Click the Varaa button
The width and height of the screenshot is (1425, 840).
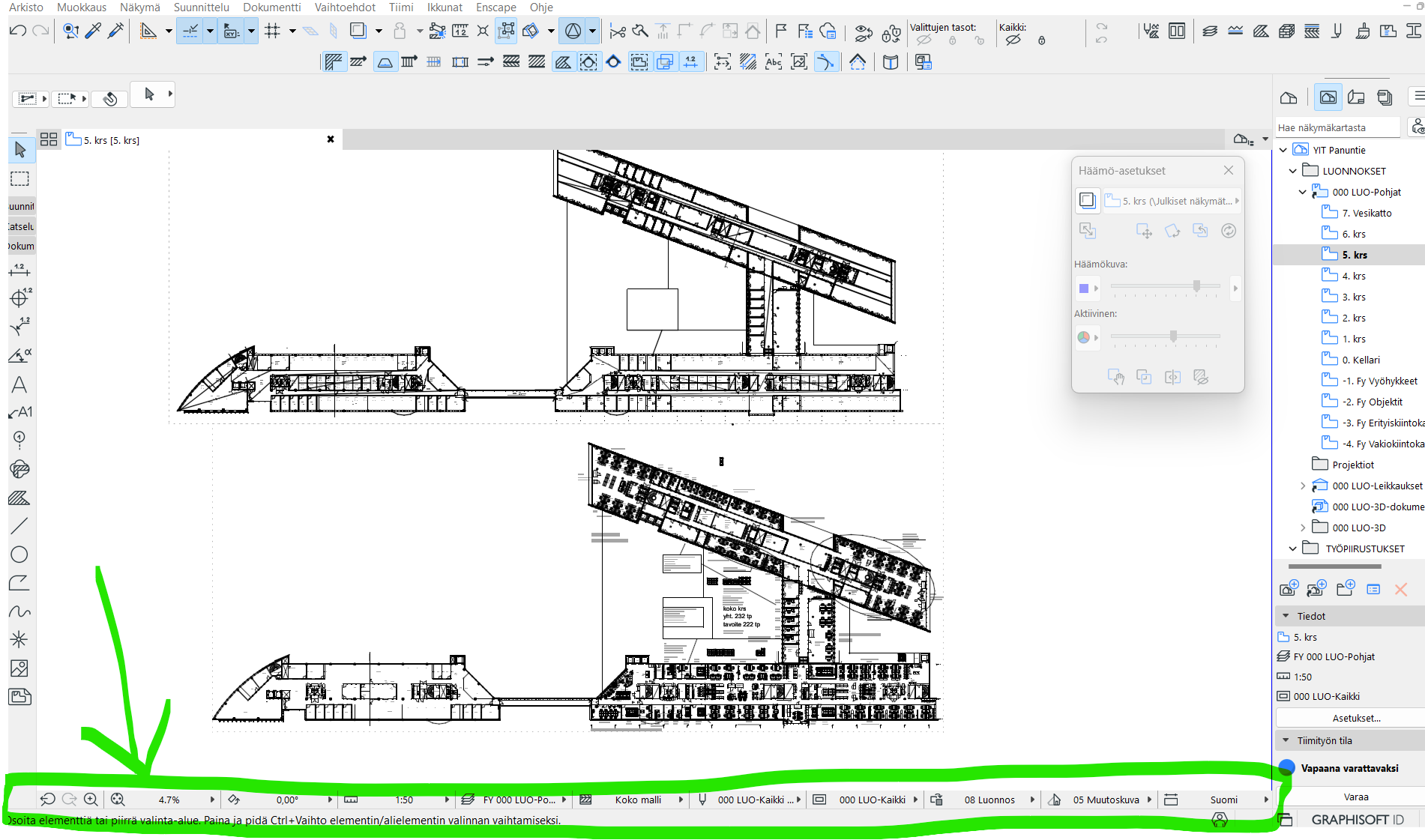[1356, 797]
